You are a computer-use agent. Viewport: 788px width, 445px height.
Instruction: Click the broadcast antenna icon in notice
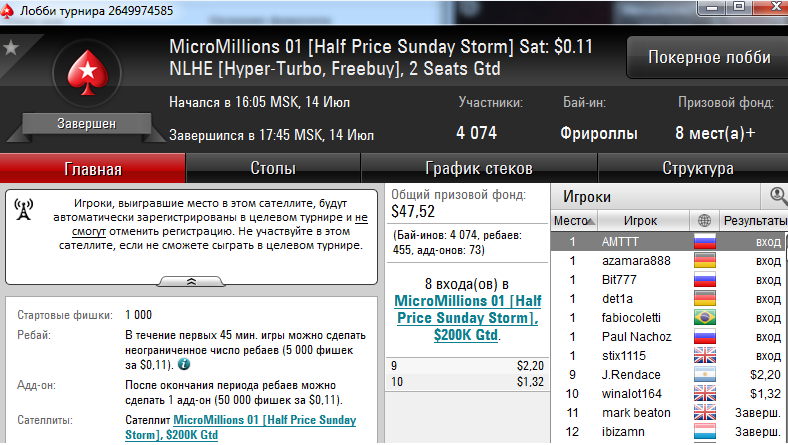tap(24, 209)
